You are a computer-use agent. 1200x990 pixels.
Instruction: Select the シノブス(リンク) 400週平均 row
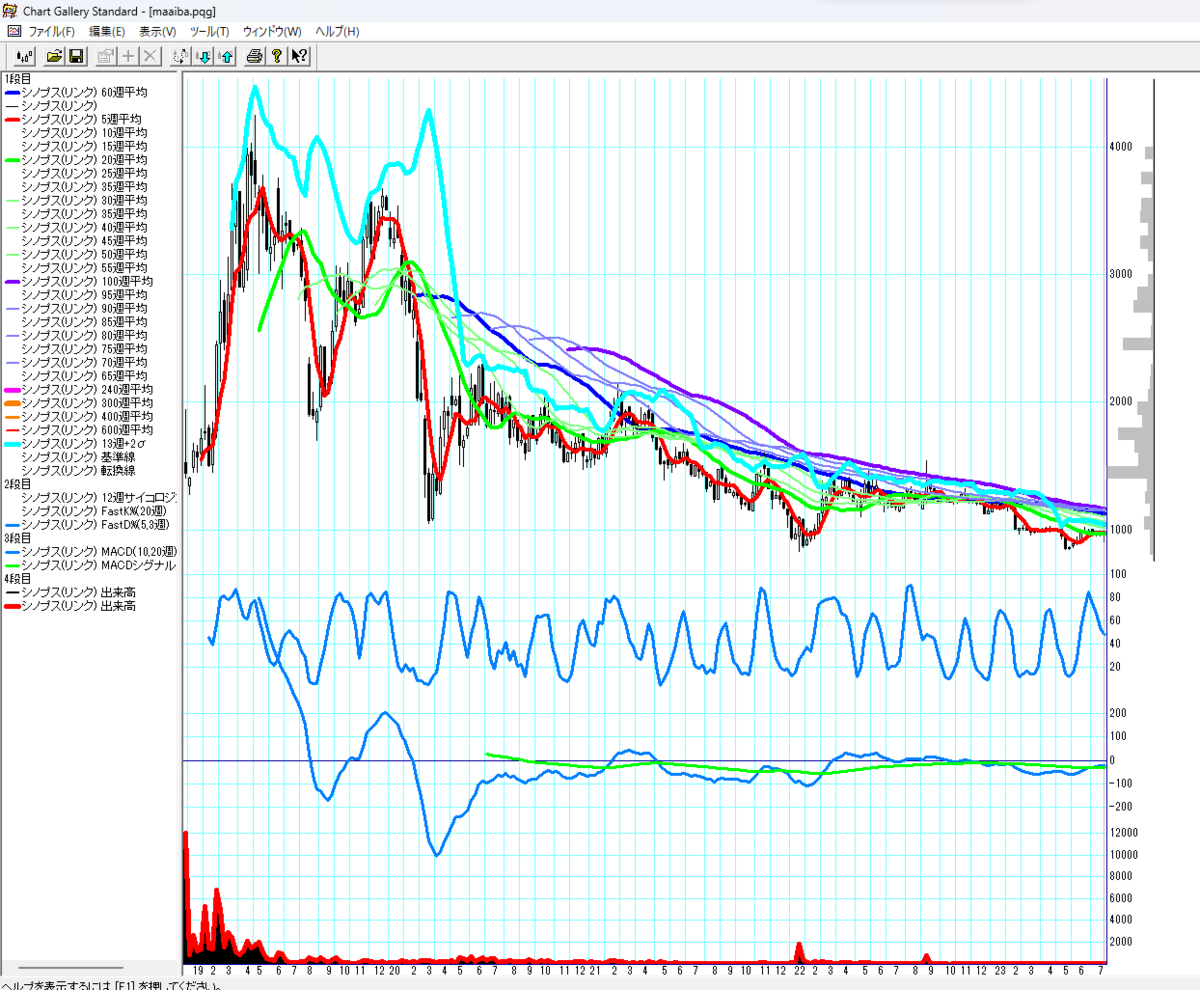tap(79, 416)
